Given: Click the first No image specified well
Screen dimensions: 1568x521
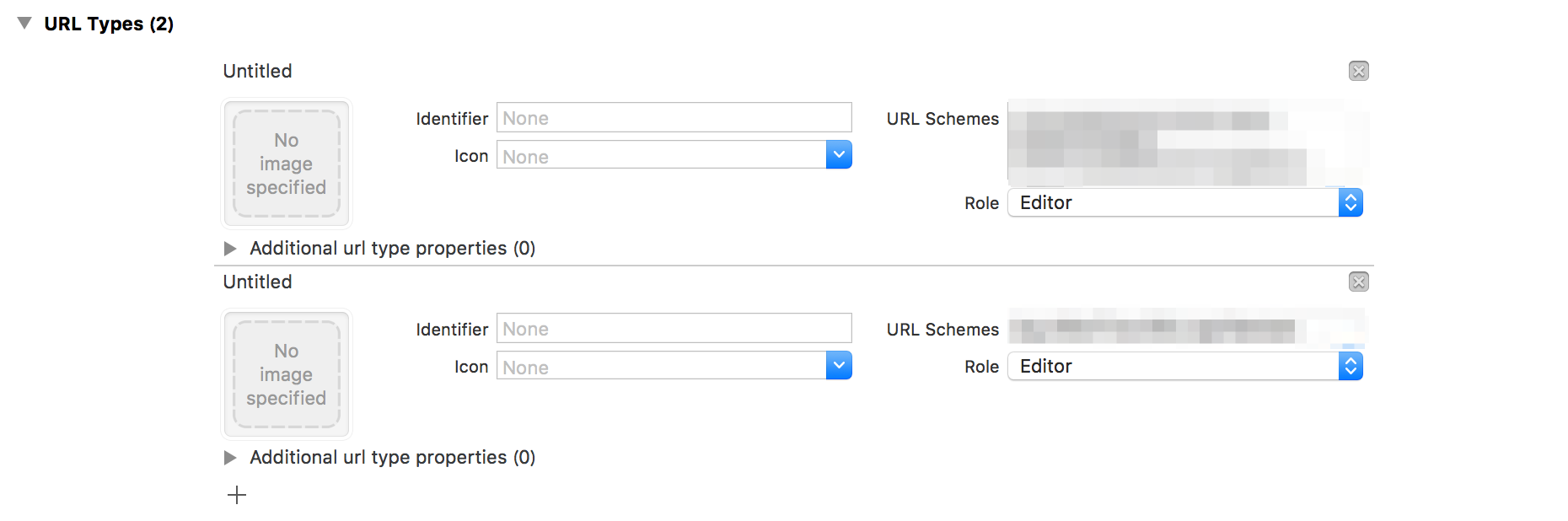Looking at the screenshot, I should pos(287,164).
